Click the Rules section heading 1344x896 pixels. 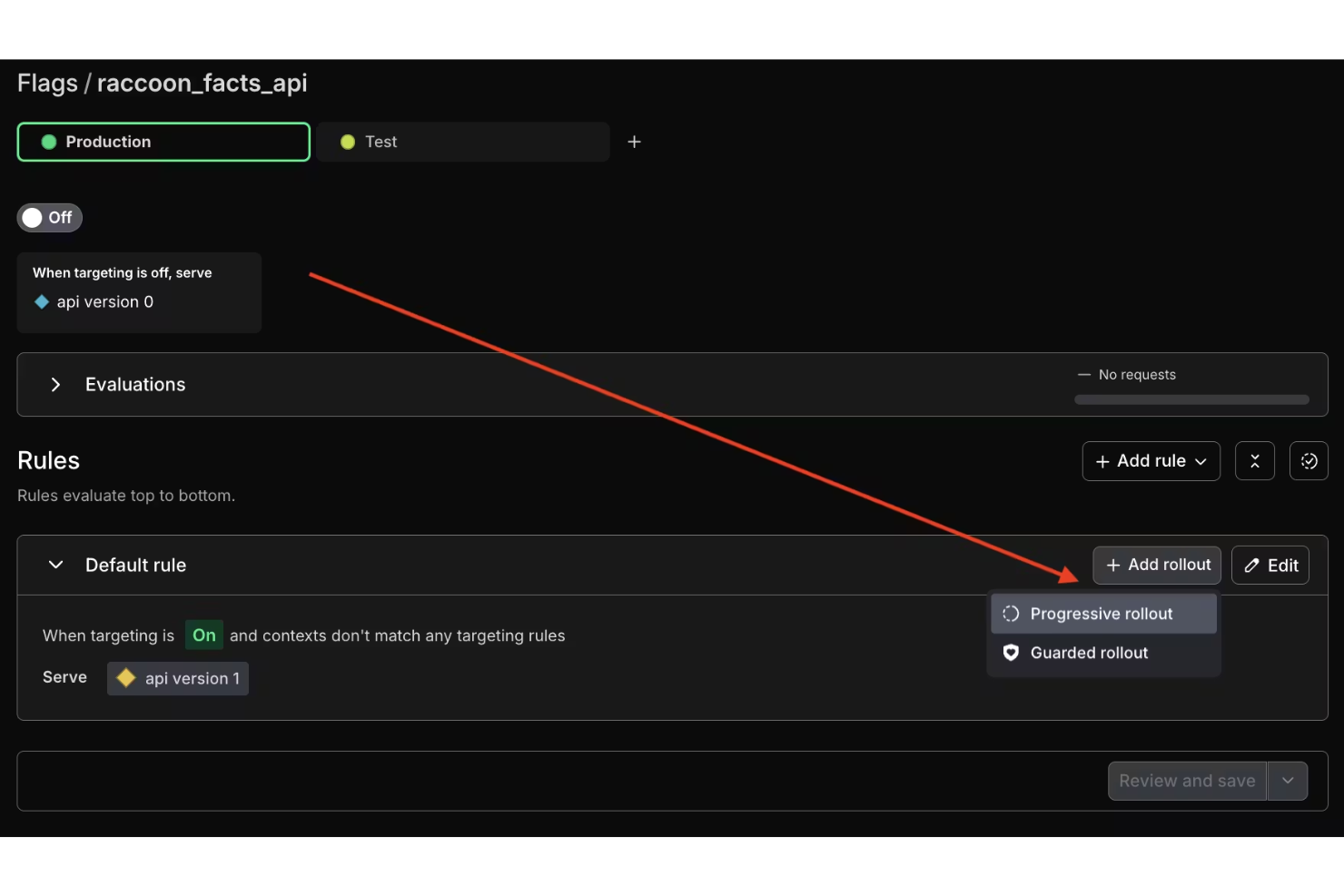(x=48, y=460)
